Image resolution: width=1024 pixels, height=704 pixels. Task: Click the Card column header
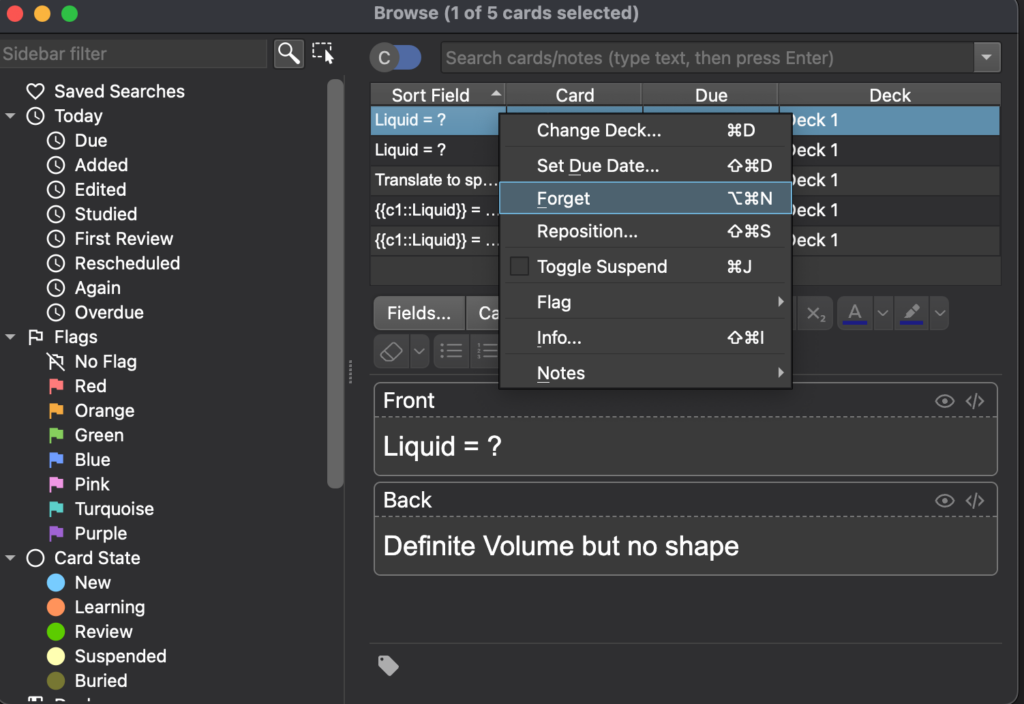(575, 95)
